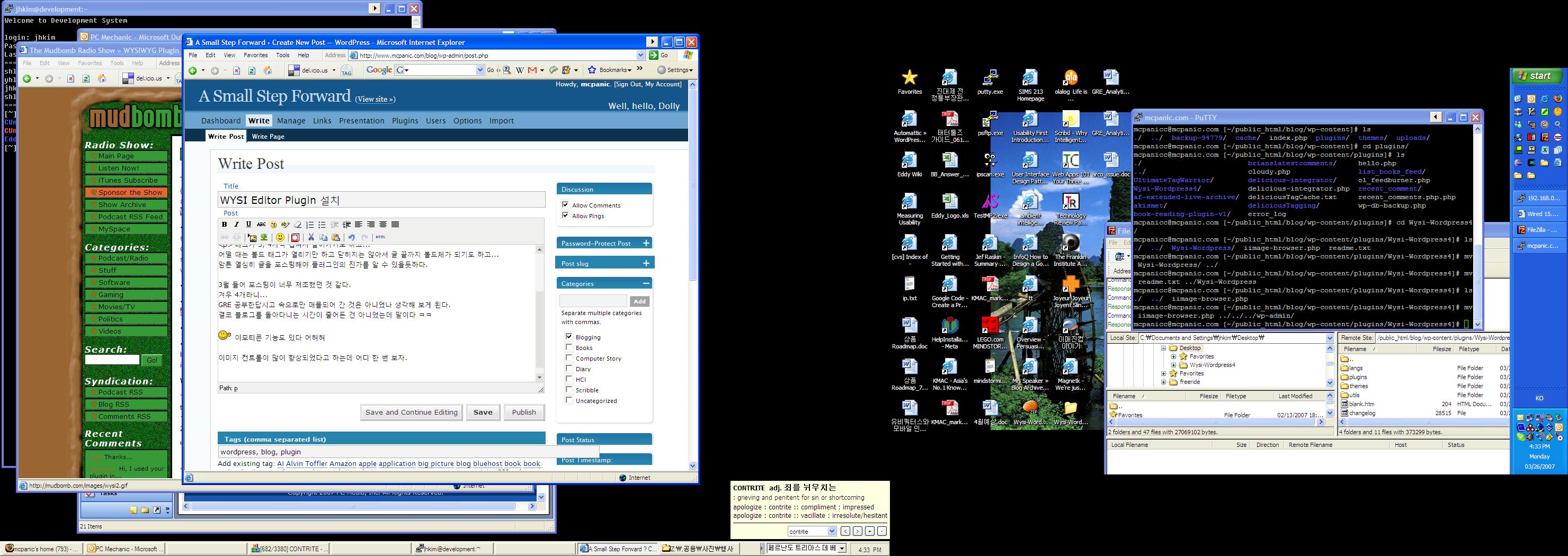This screenshot has width=1568, height=556.
Task: Apply strikethrough (ABC) in post editor
Action: (x=261, y=225)
